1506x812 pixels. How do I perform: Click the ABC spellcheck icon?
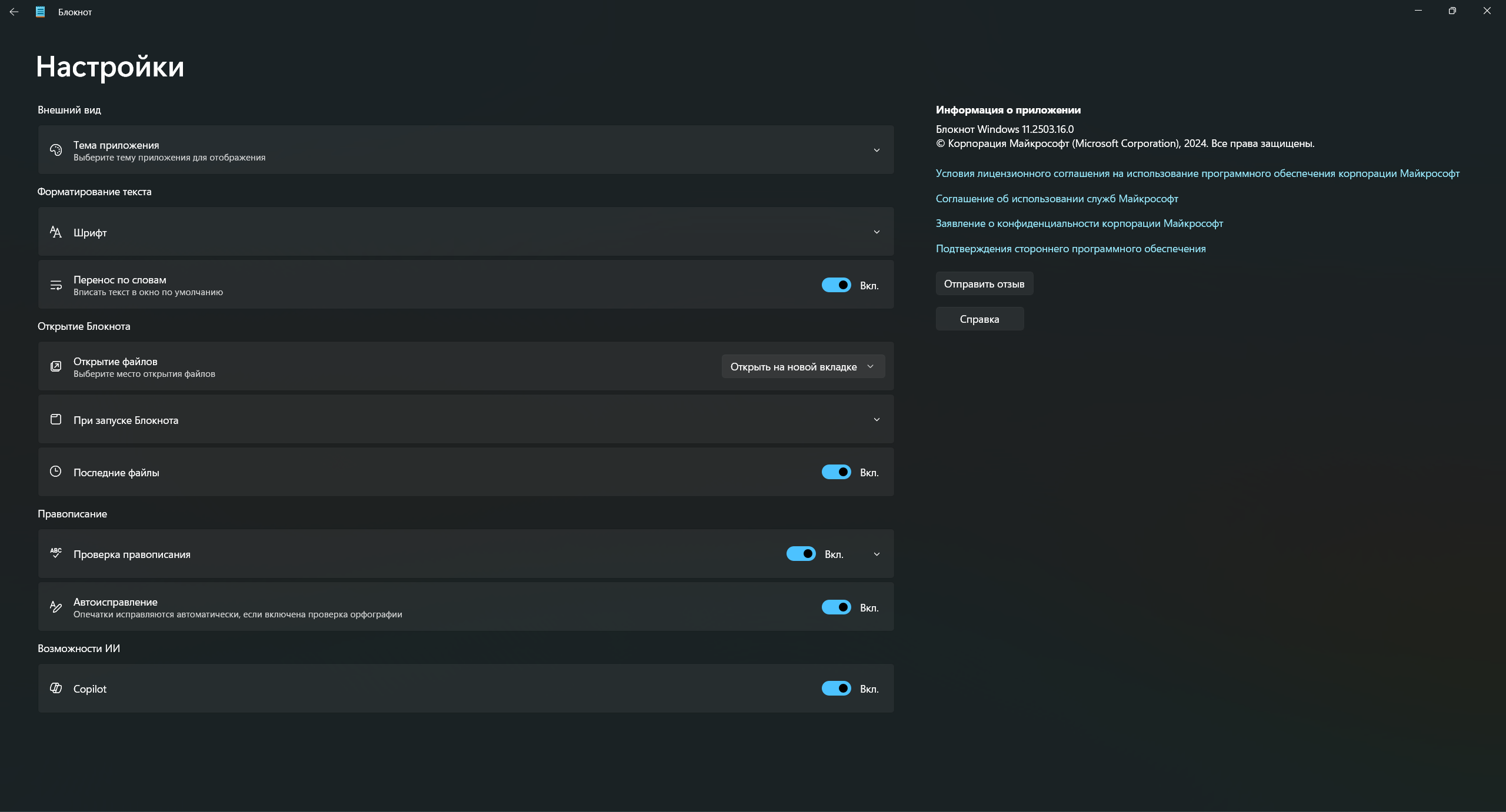pyautogui.click(x=56, y=553)
